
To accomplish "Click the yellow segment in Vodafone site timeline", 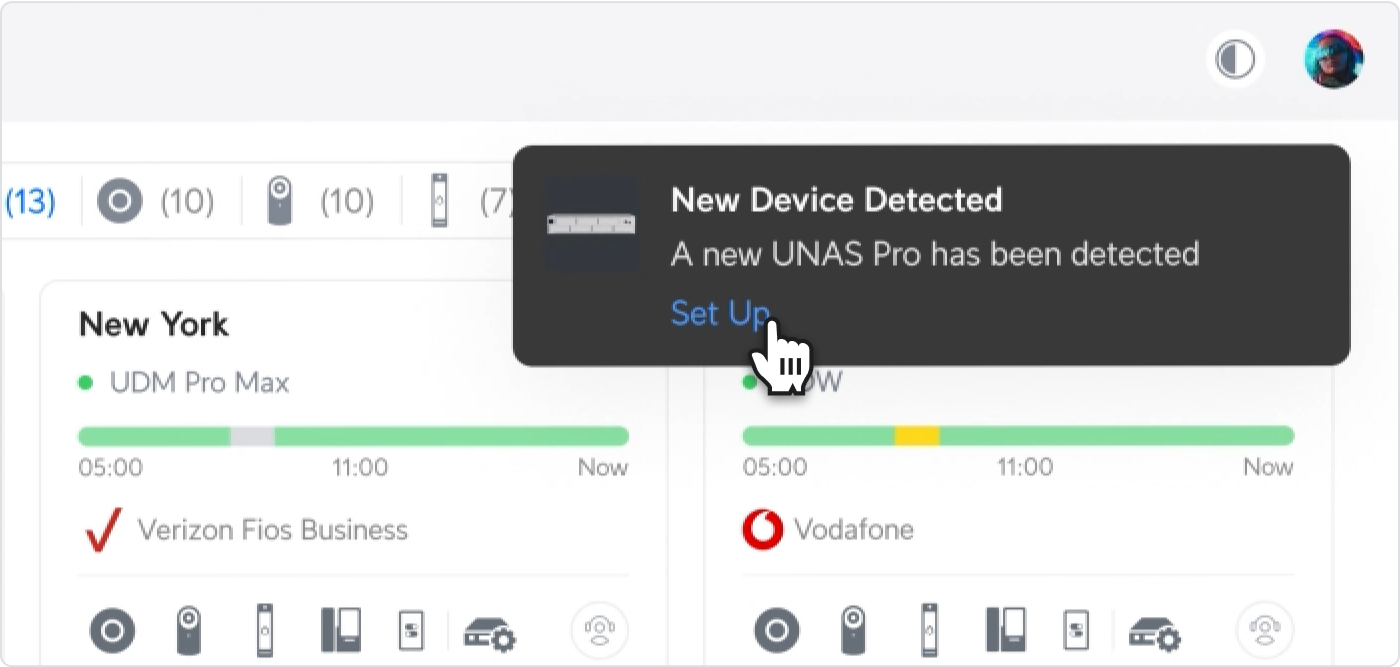I will point(916,436).
